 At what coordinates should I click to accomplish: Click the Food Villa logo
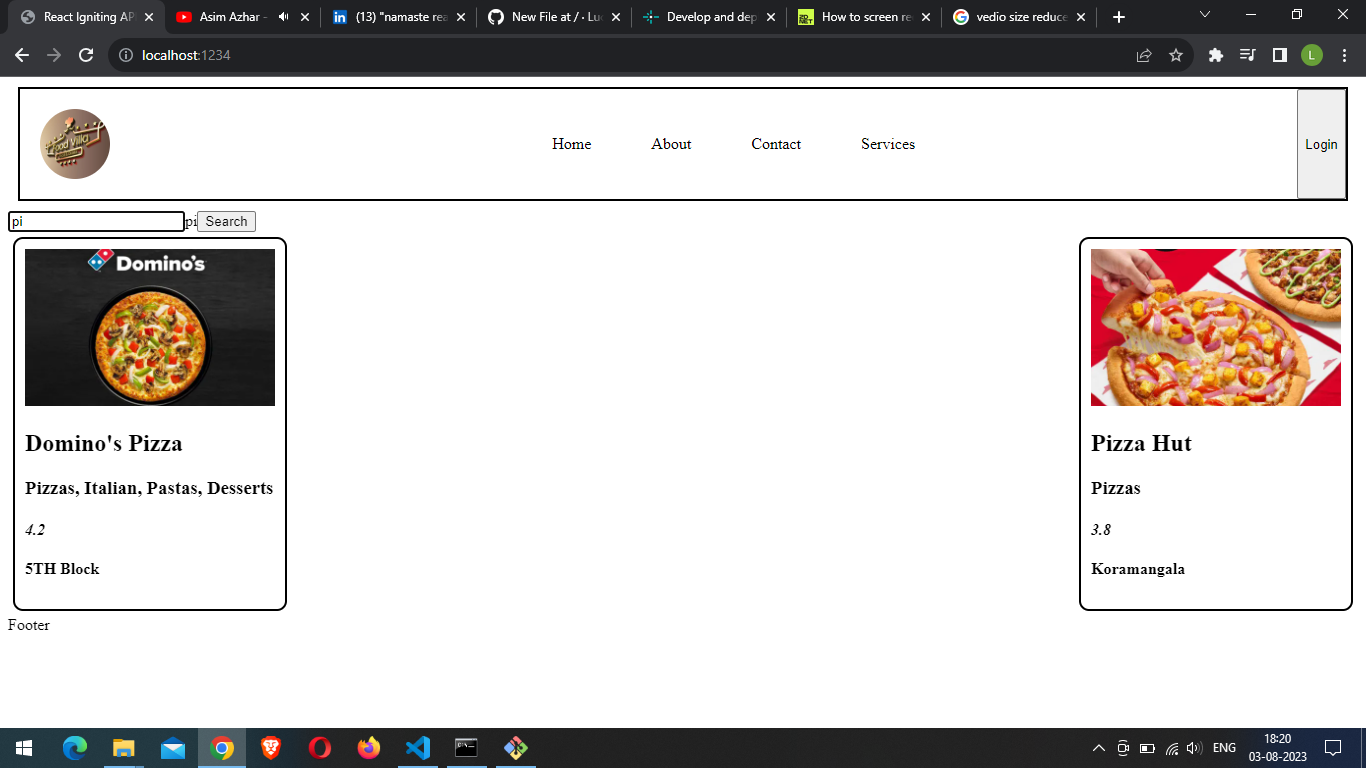74,143
